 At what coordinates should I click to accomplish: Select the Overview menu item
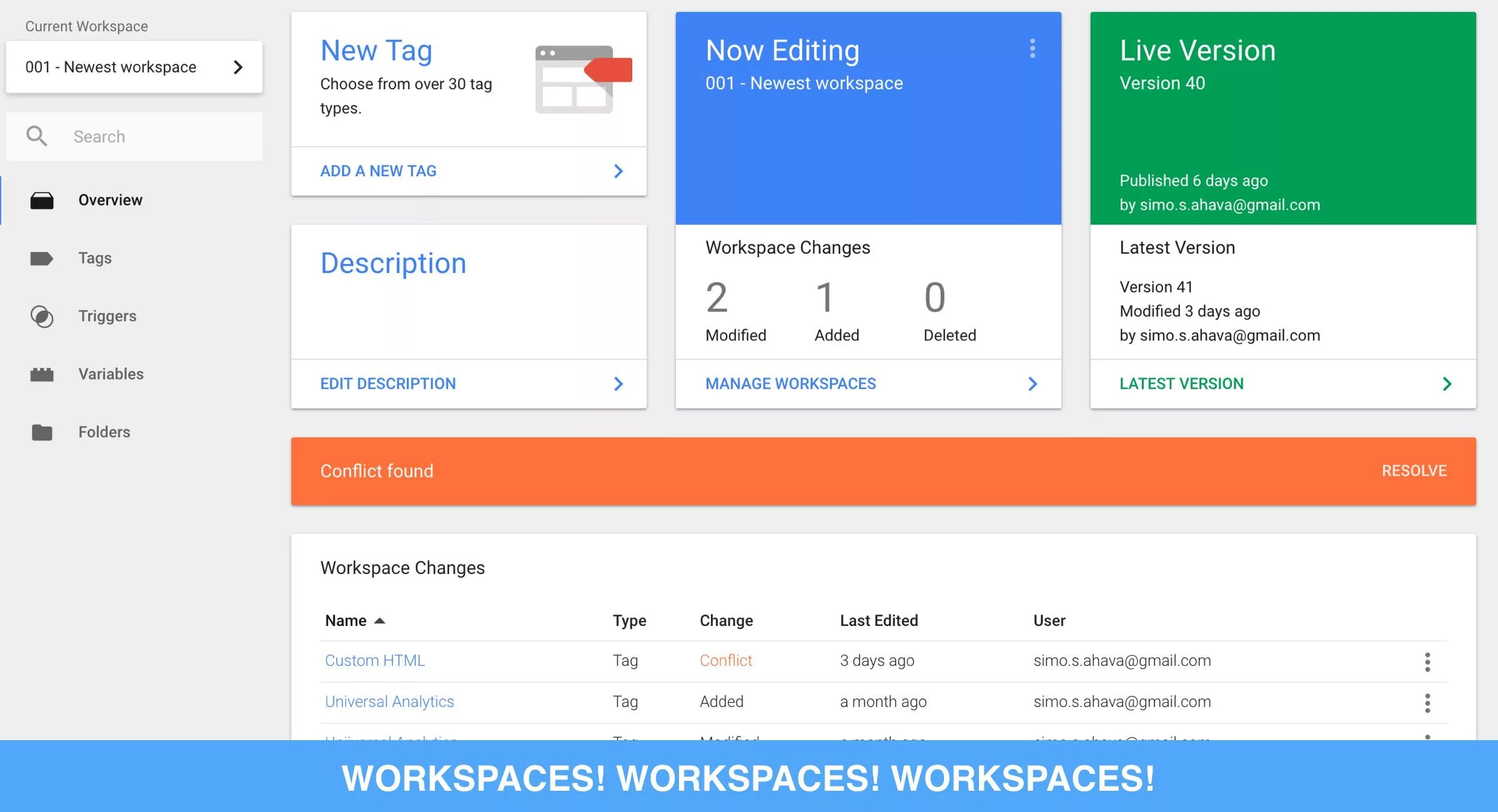tap(110, 198)
